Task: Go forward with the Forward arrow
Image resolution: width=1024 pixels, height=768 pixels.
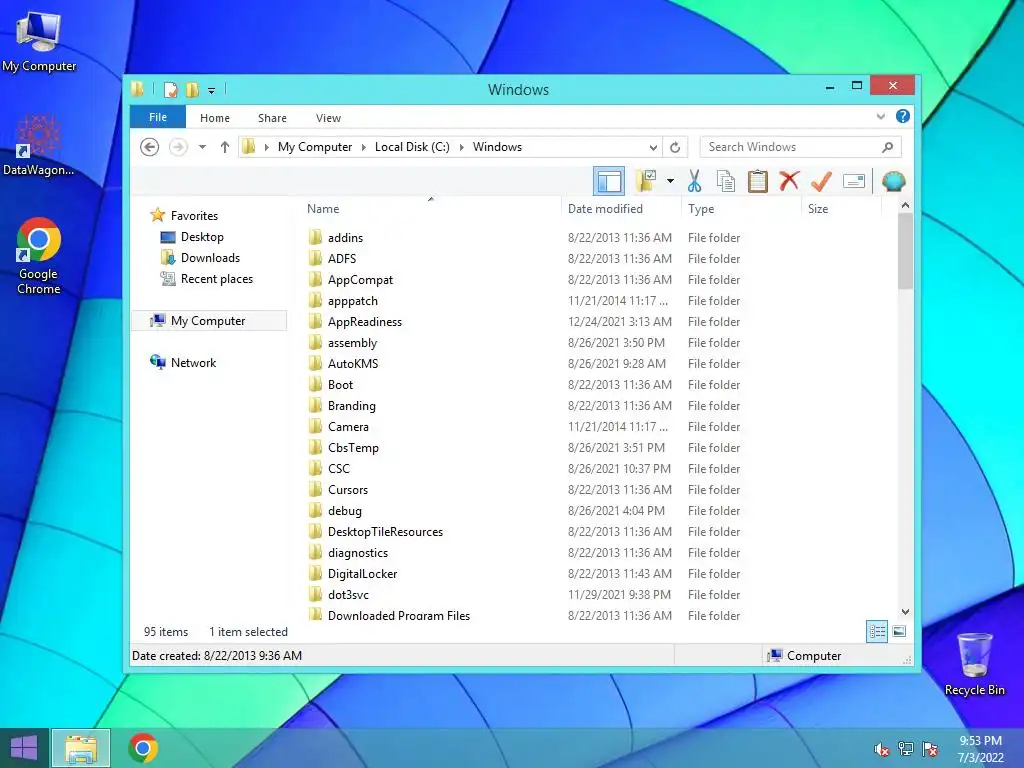Action: tap(178, 147)
